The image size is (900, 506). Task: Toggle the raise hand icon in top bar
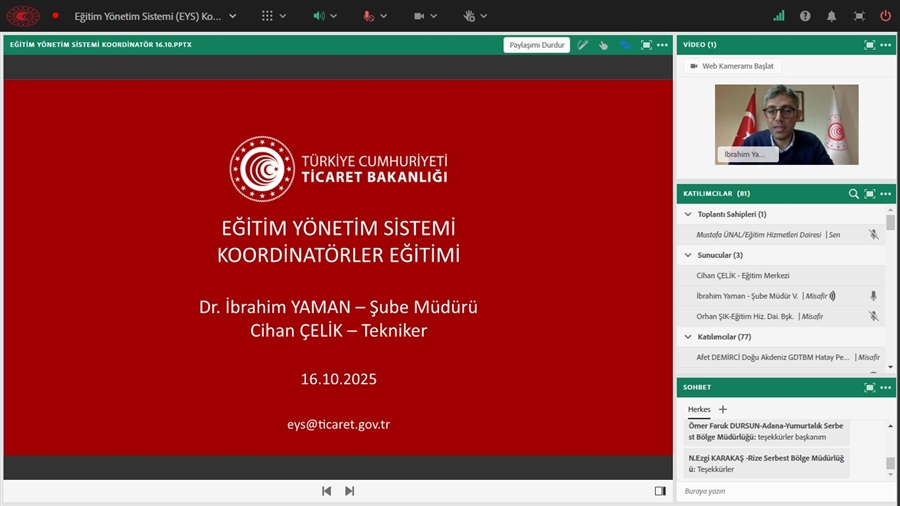point(469,16)
